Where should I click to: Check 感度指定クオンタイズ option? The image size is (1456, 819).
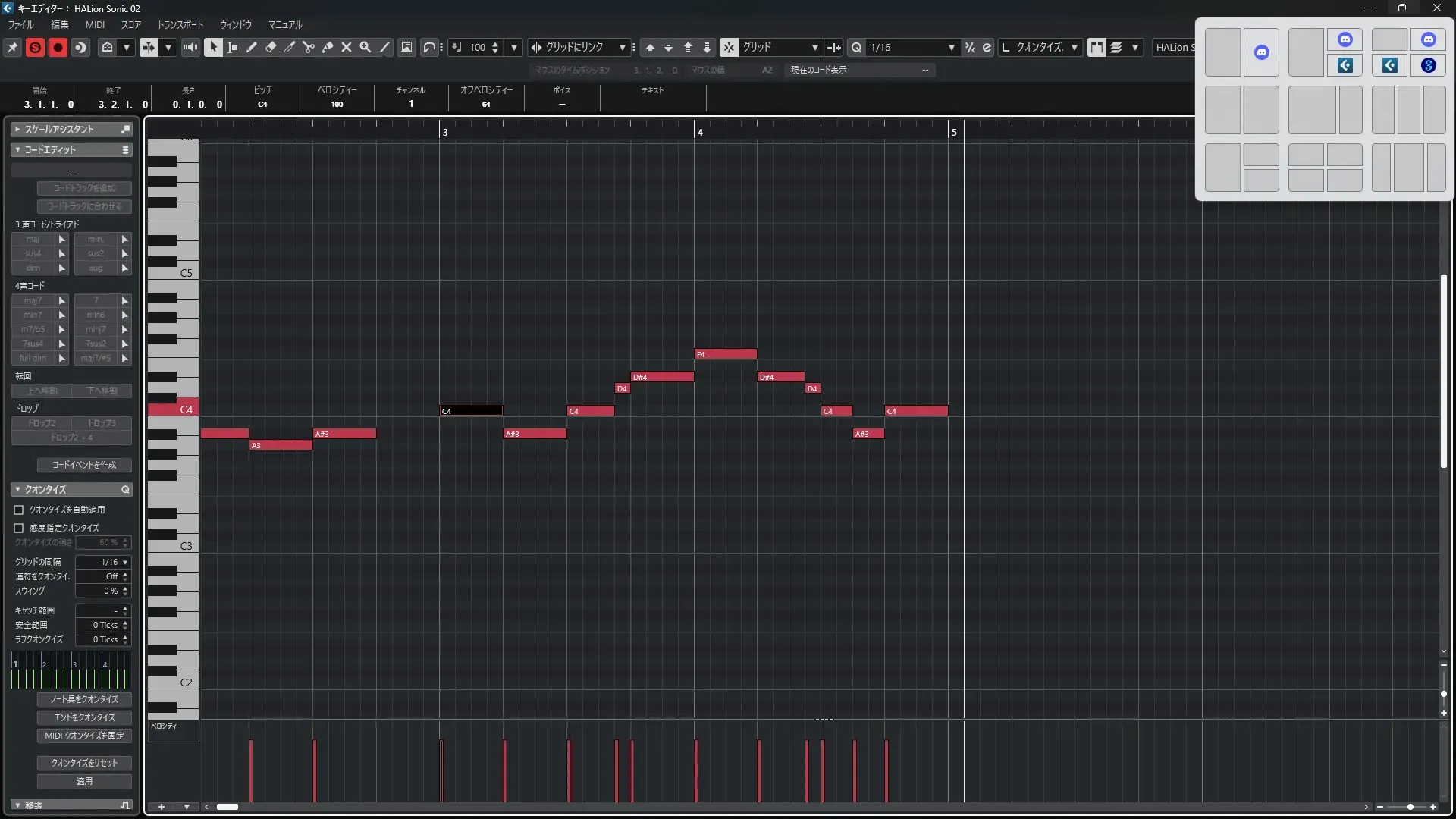[x=19, y=528]
